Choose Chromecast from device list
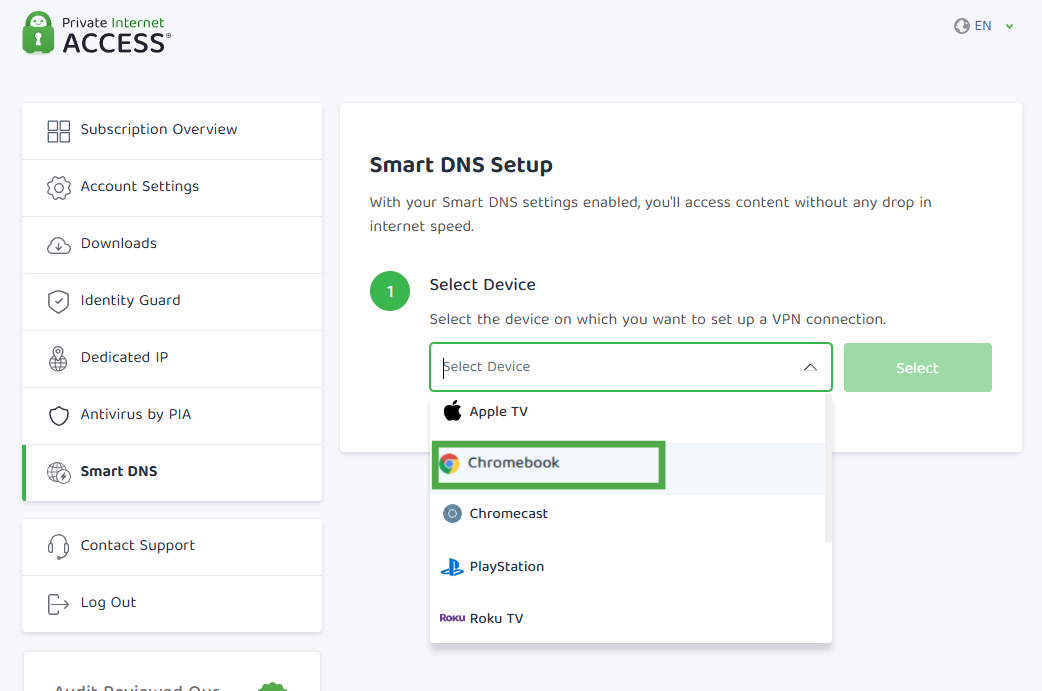This screenshot has width=1042, height=691. pos(627,514)
